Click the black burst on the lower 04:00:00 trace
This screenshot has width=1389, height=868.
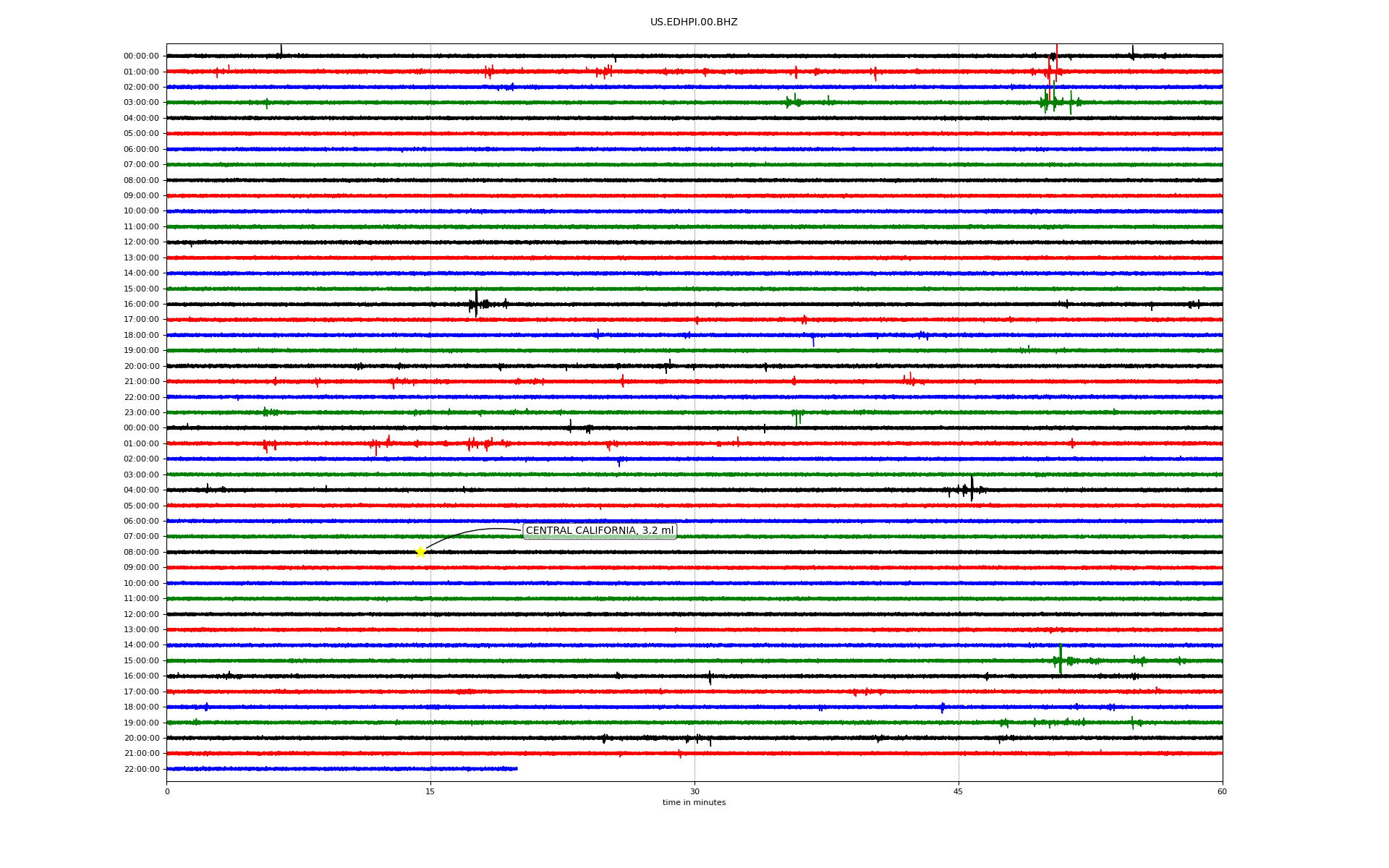click(971, 488)
